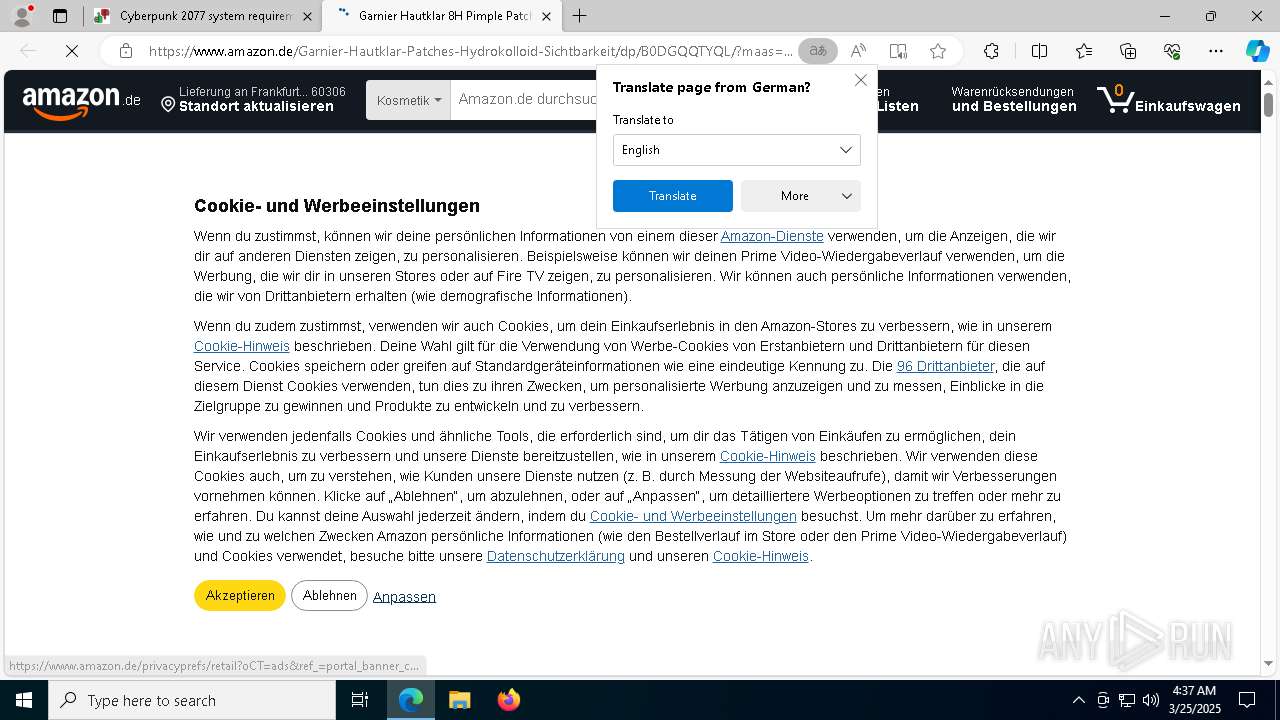Viewport: 1280px width, 720px height.
Task: Open volume control in system tray
Action: pyautogui.click(x=1151, y=700)
